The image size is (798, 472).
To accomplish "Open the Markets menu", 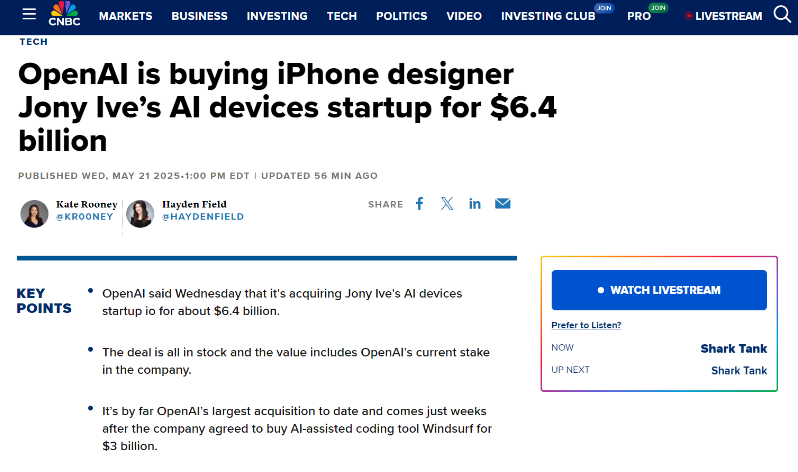I will (x=126, y=17).
